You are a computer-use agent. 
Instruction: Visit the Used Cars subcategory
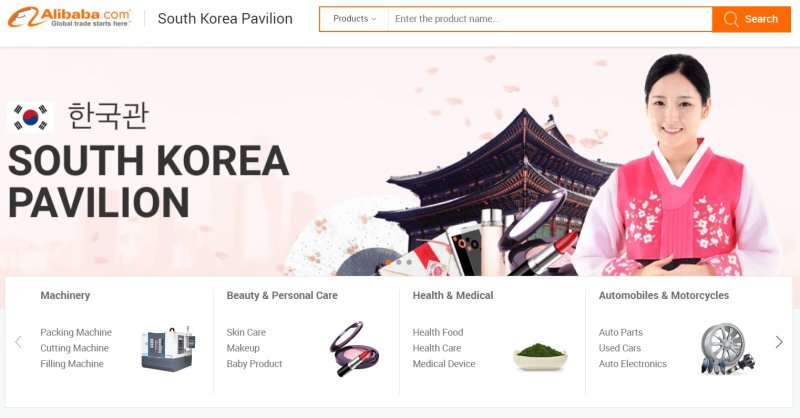[x=620, y=348]
